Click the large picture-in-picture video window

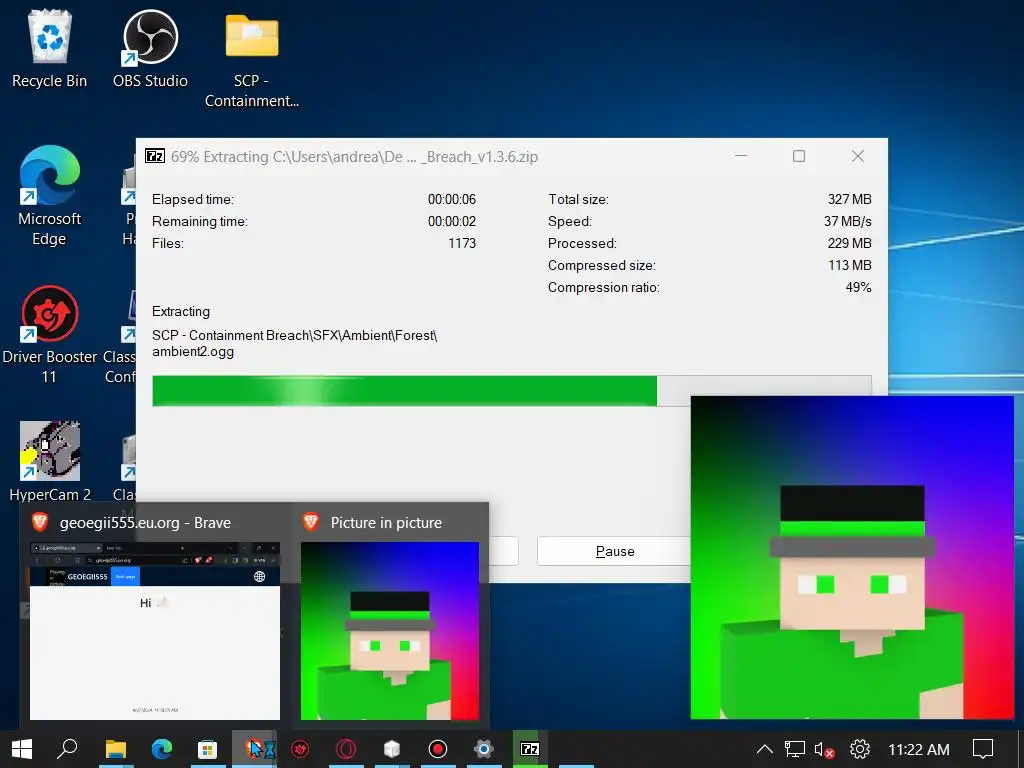point(852,557)
